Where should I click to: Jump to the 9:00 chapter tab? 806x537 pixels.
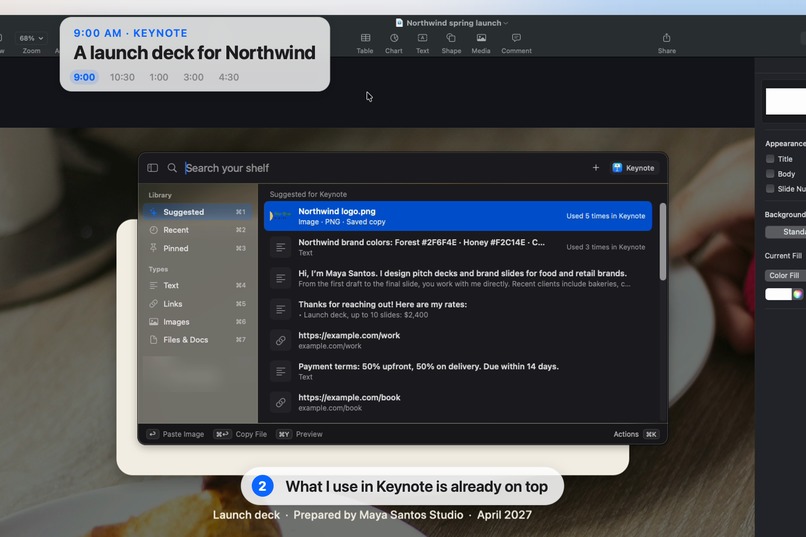[x=84, y=77]
